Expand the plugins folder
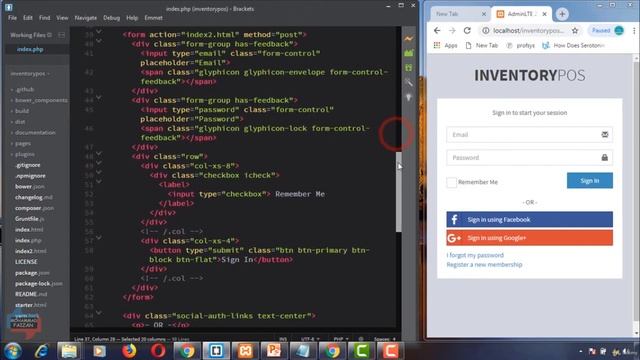 pos(22,154)
